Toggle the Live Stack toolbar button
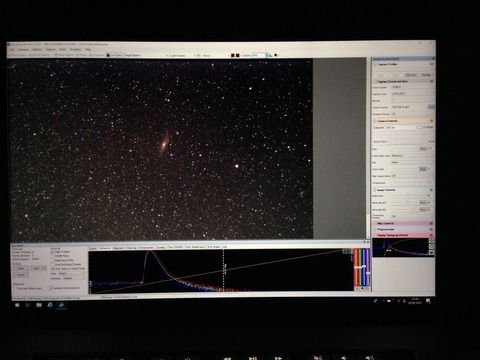The image size is (480, 360). click(x=115, y=55)
